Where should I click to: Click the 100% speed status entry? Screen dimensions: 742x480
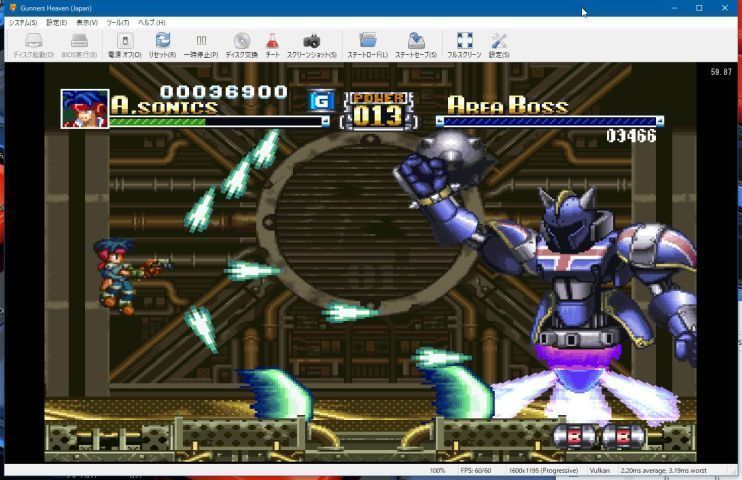(437, 471)
